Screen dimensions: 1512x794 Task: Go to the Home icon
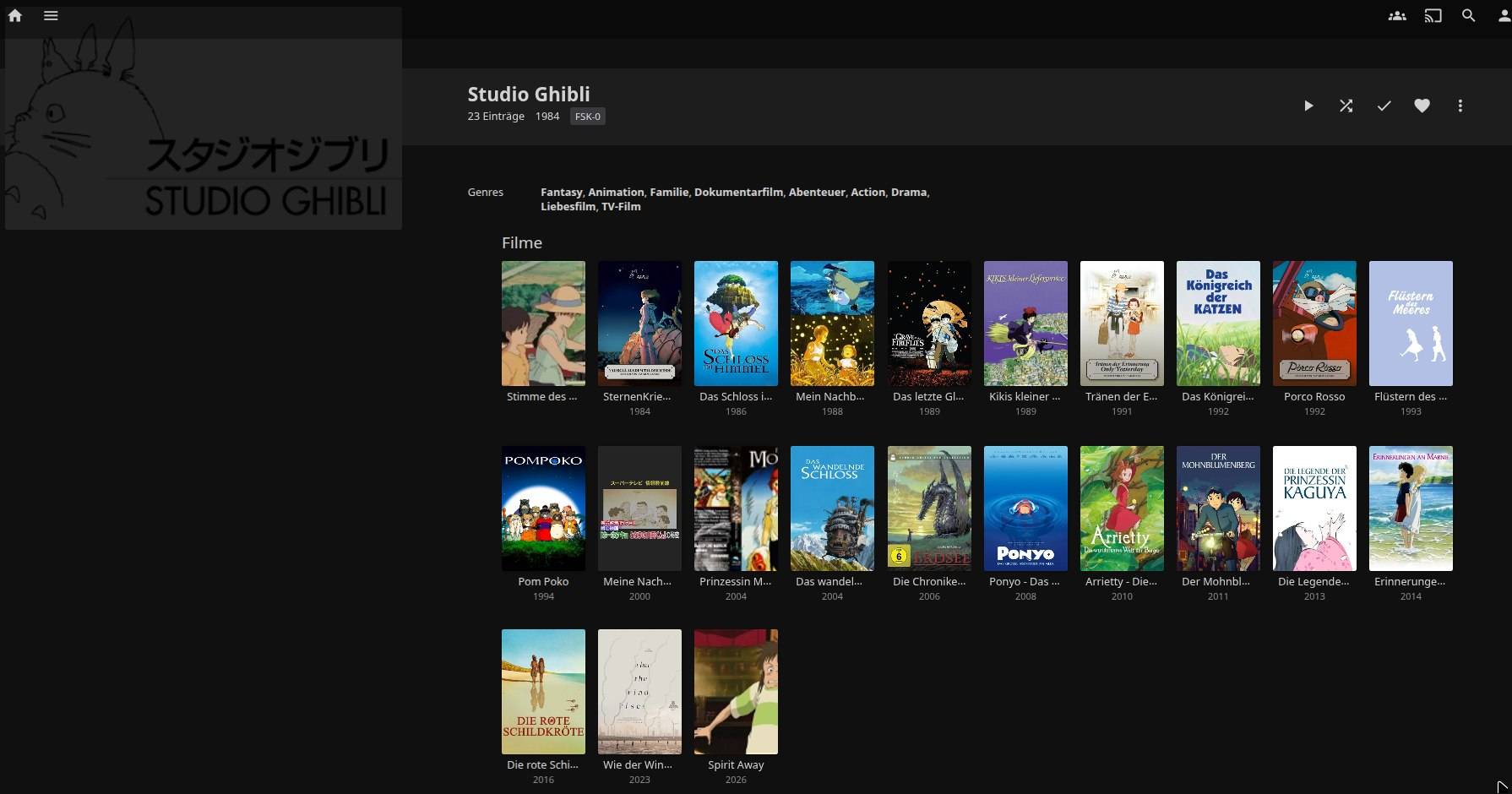coord(15,15)
